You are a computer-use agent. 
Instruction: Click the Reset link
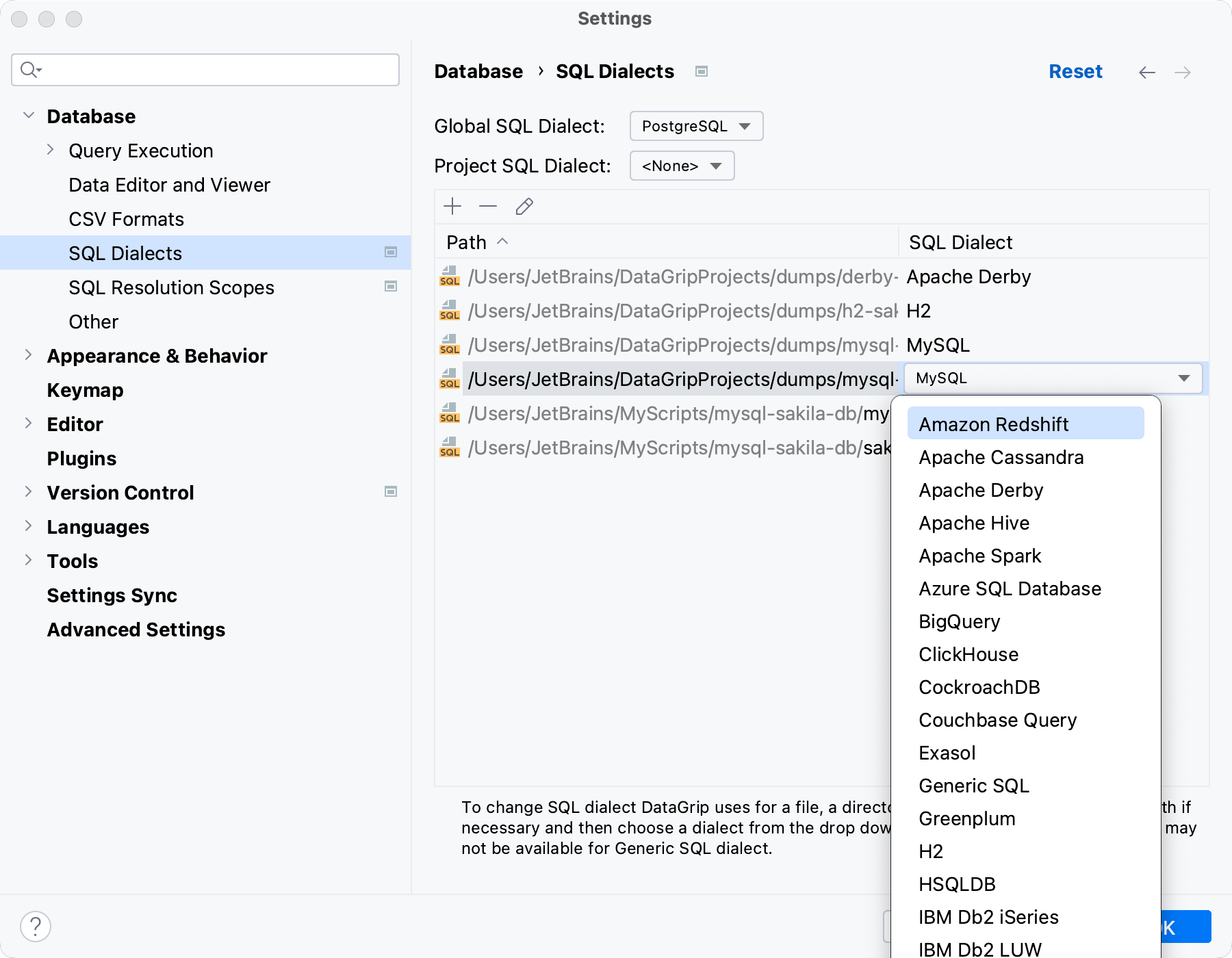click(1075, 72)
